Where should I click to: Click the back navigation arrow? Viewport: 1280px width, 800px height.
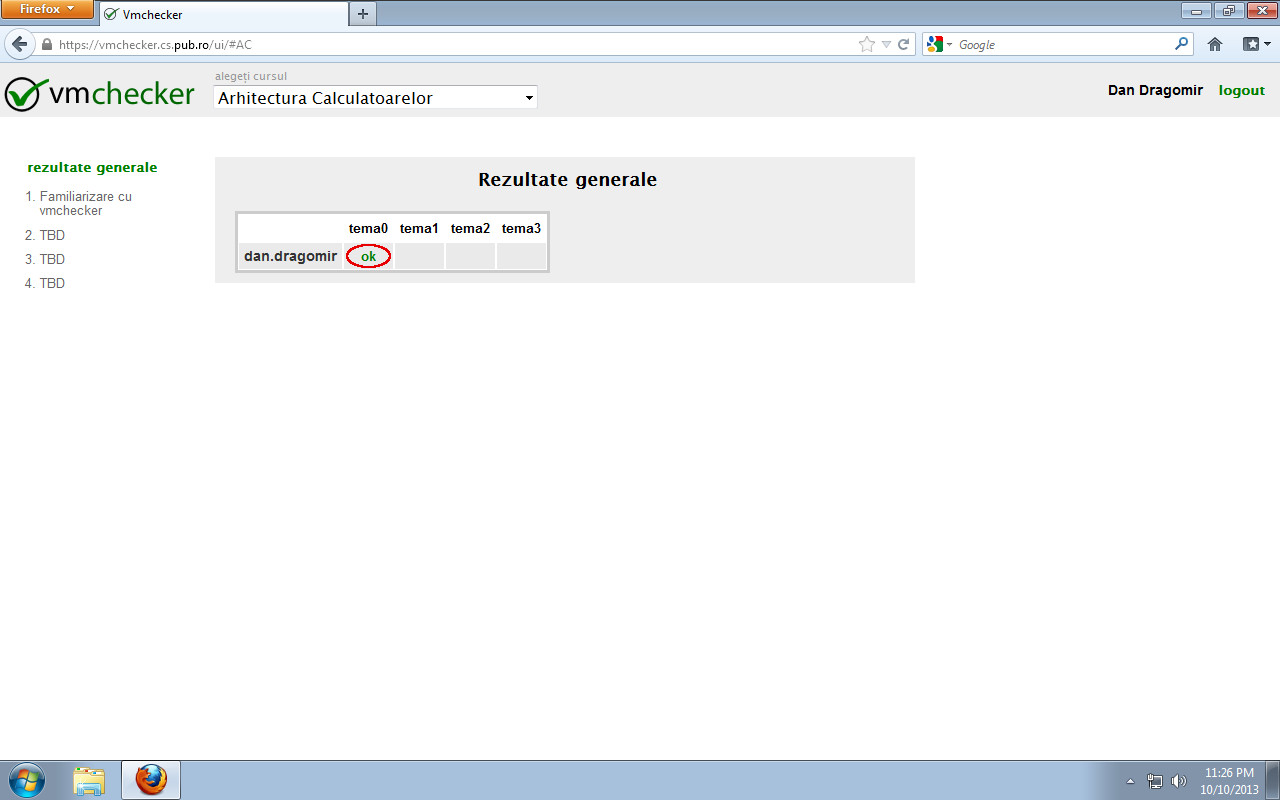[x=20, y=43]
